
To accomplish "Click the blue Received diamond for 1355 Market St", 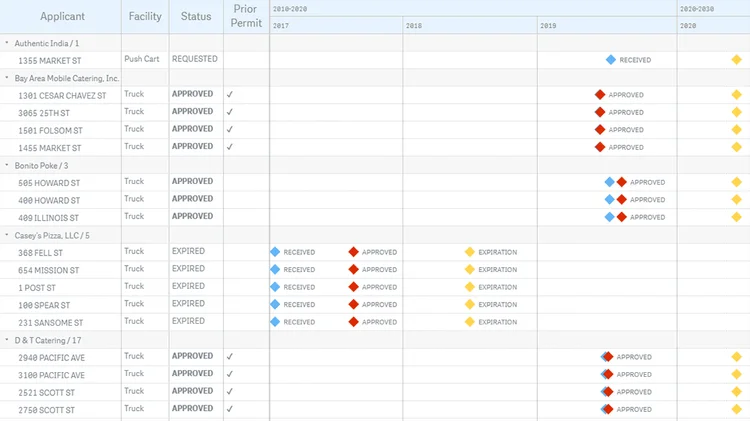I will [611, 60].
